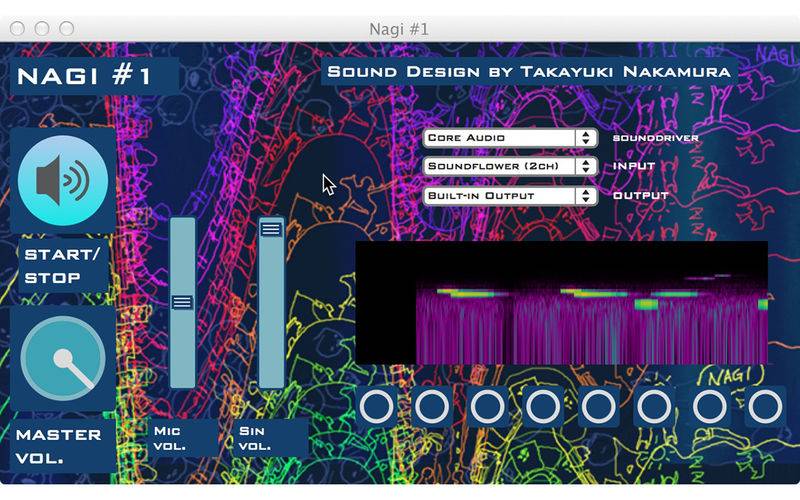The width and height of the screenshot is (800, 500).
Task: Click the Sin Vol. slider handle
Action: (x=271, y=229)
